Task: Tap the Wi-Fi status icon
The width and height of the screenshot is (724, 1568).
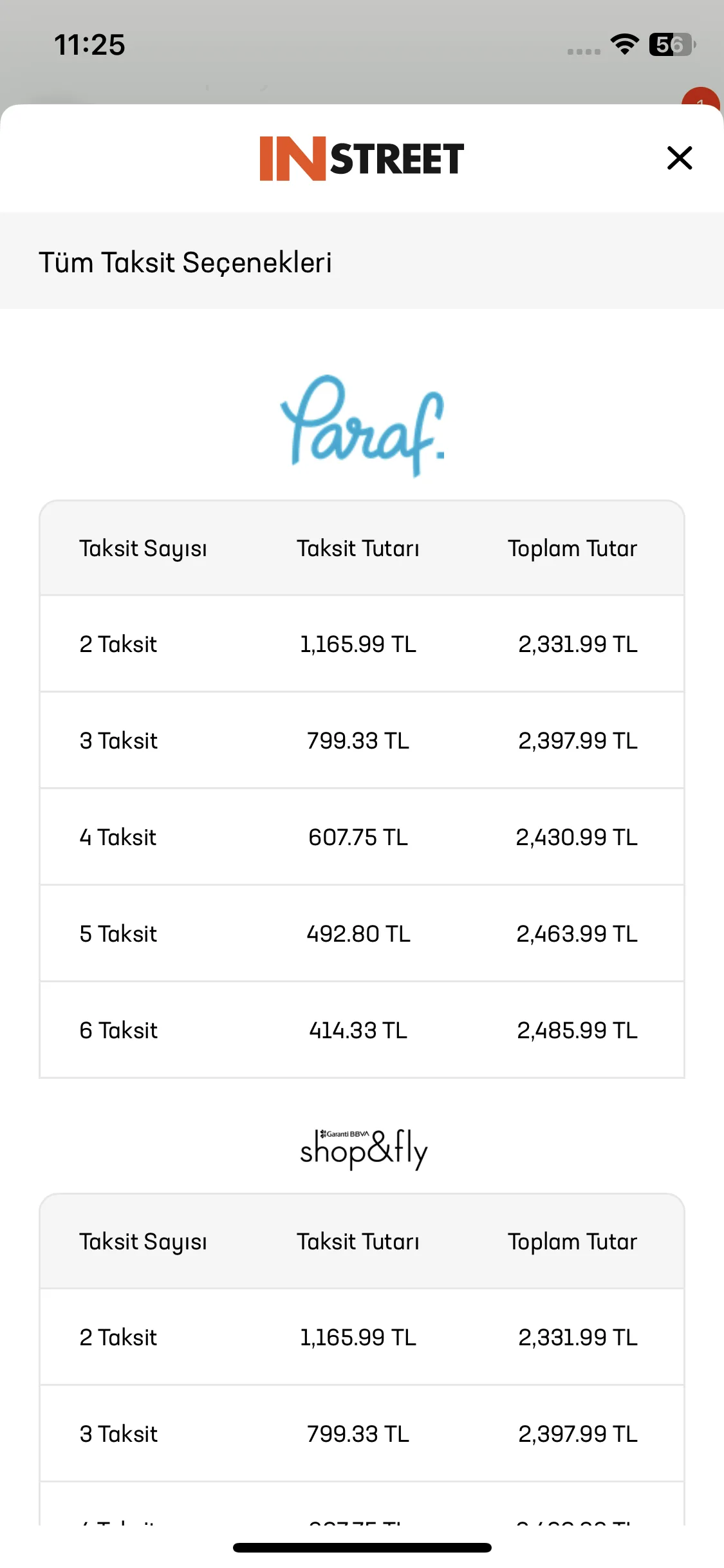Action: point(624,44)
